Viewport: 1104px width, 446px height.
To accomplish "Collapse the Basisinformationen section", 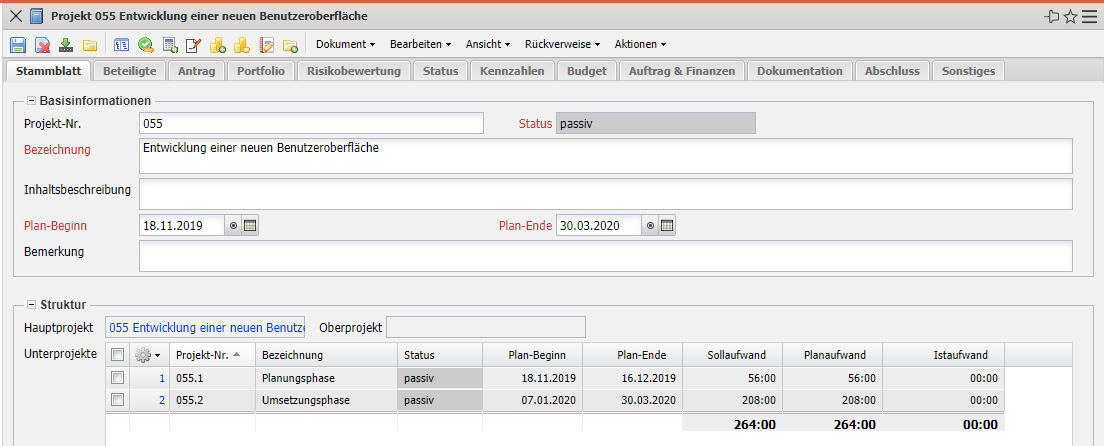I will (31, 101).
